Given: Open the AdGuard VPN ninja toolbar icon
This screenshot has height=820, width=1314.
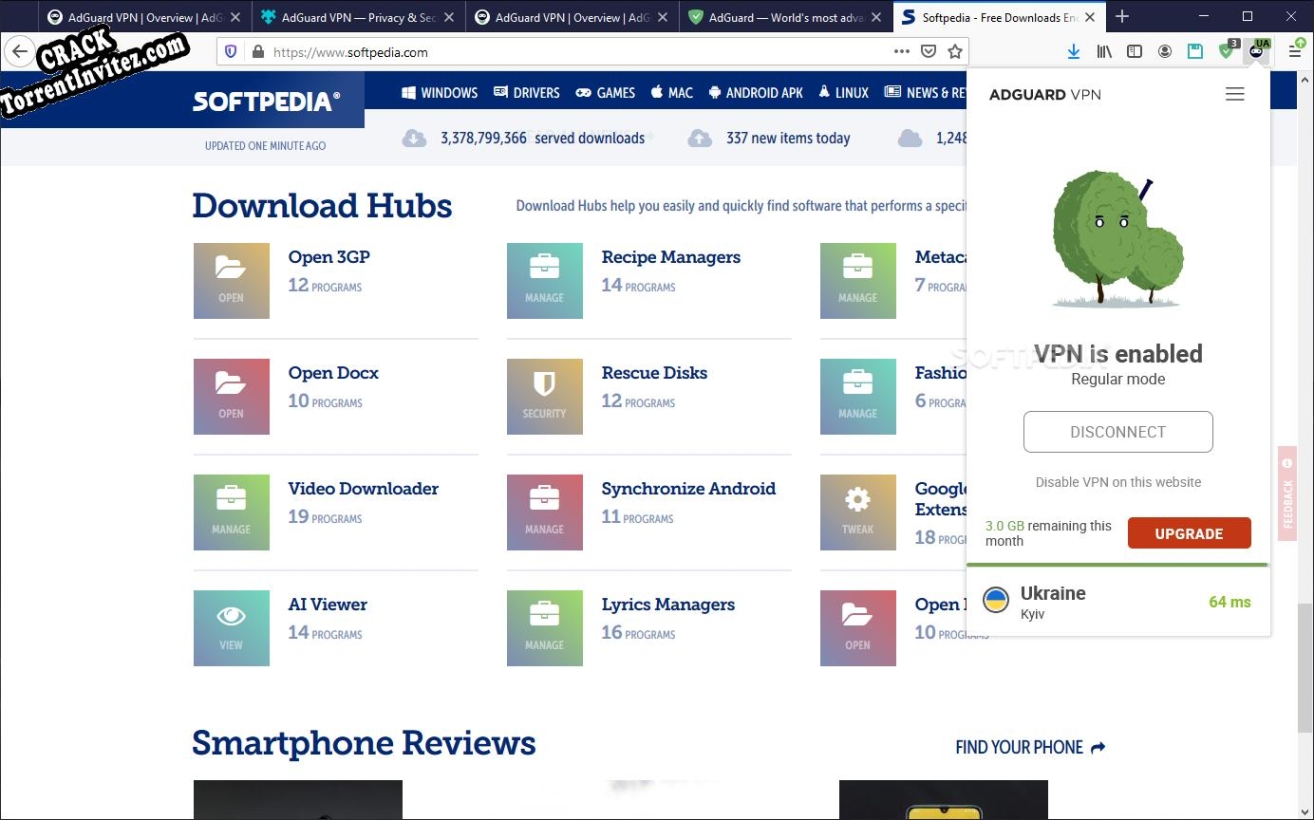Looking at the screenshot, I should tap(1256, 51).
